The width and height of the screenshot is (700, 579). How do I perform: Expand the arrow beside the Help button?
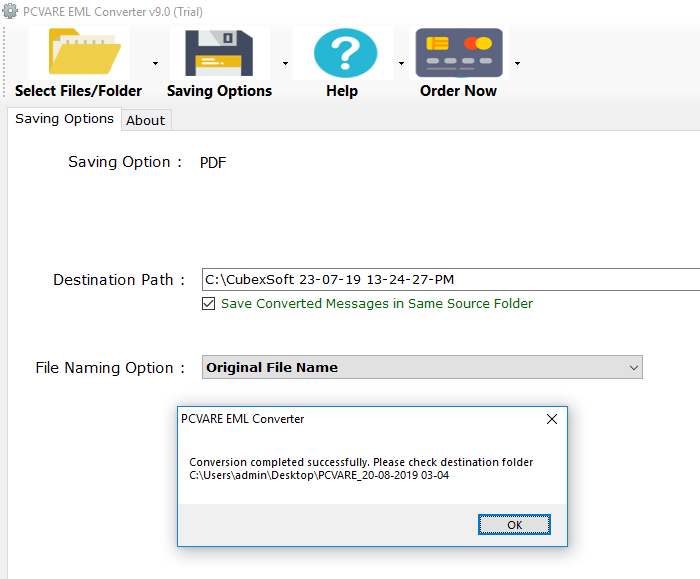401,63
